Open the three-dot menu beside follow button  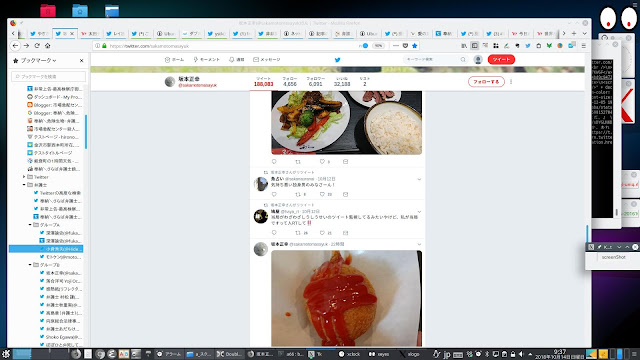tap(511, 82)
